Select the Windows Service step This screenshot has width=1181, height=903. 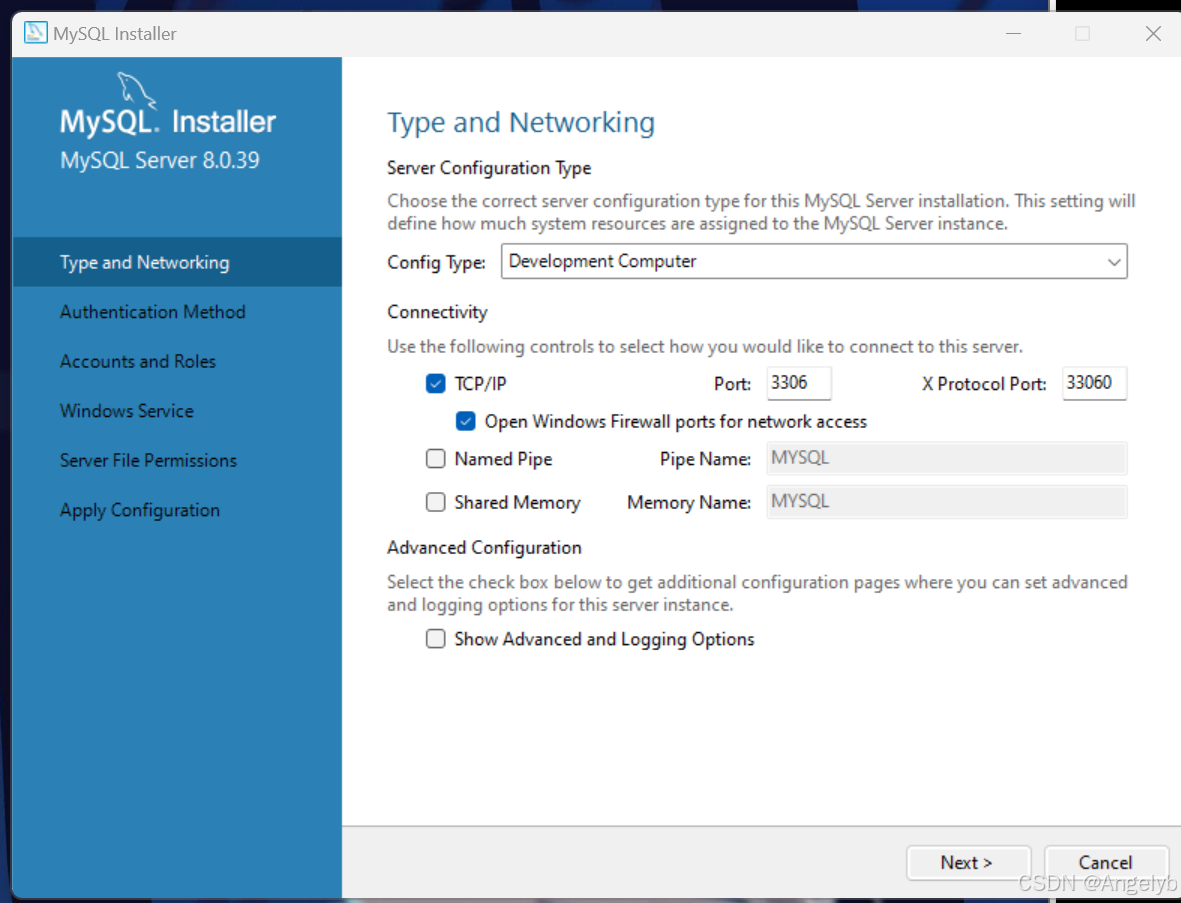pyautogui.click(x=127, y=411)
